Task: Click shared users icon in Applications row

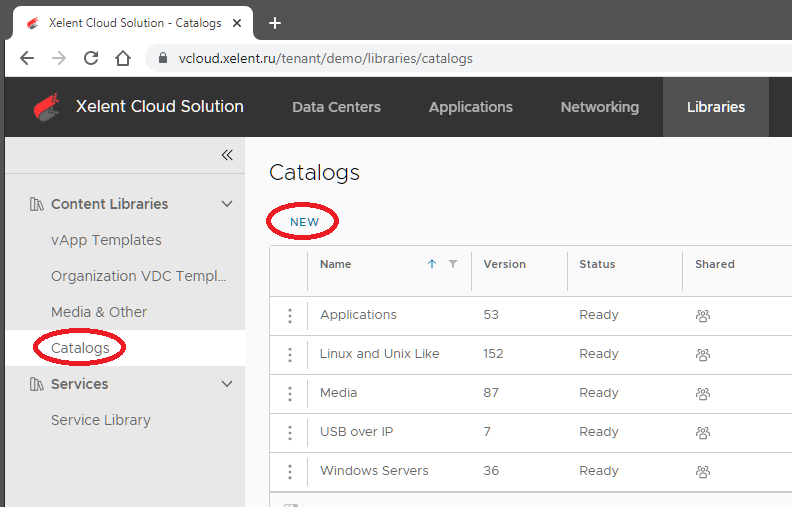Action: click(x=703, y=316)
